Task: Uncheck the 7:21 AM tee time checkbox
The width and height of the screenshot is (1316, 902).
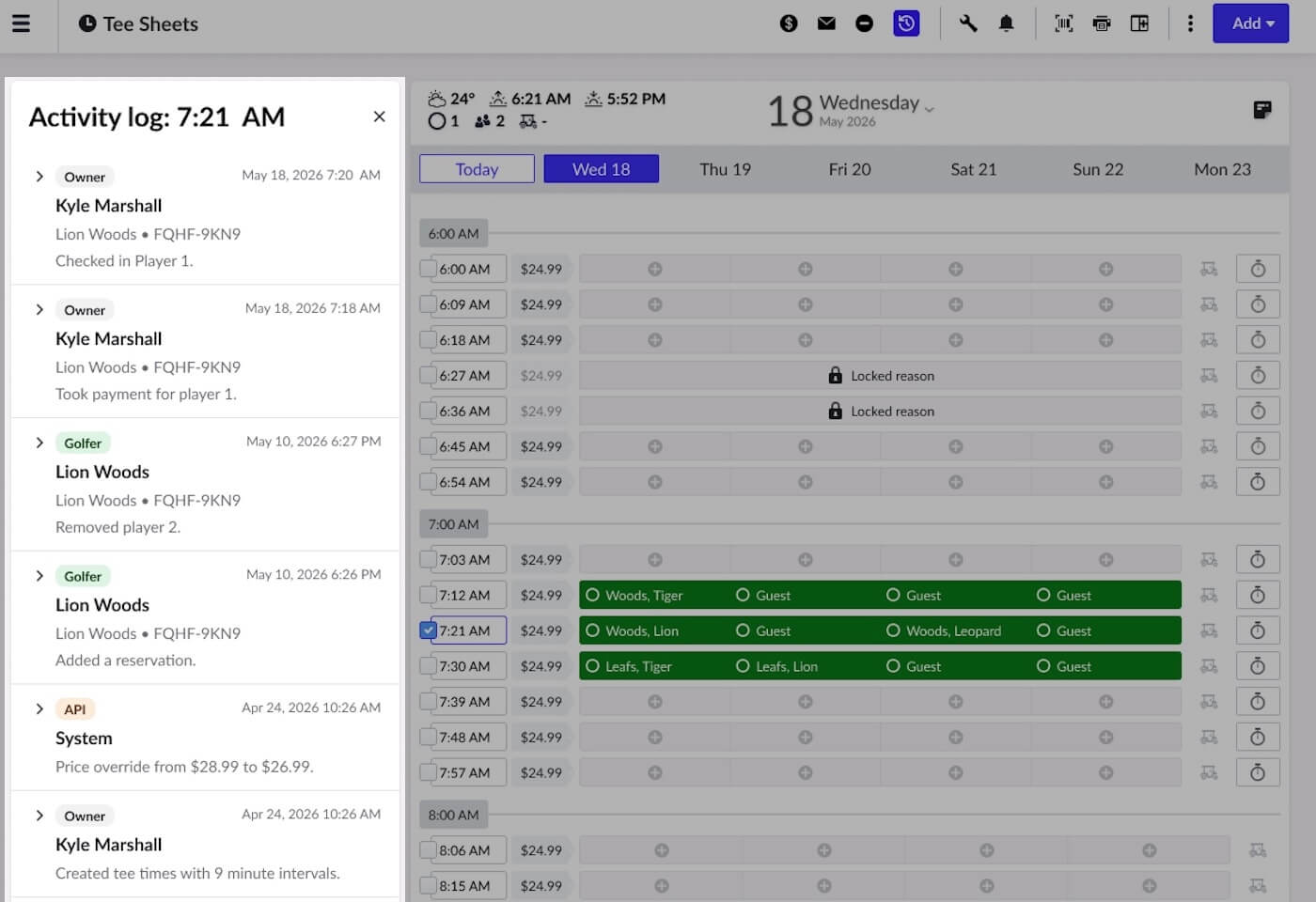Action: 429,630
